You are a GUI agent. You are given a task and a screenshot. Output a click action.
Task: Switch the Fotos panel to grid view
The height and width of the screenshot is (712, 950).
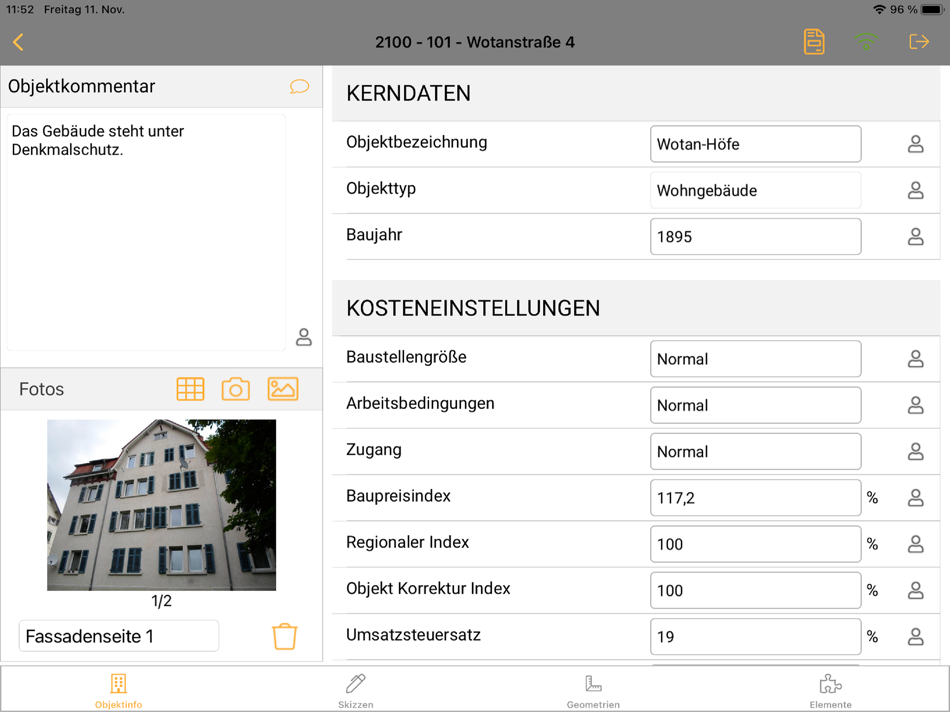point(190,389)
